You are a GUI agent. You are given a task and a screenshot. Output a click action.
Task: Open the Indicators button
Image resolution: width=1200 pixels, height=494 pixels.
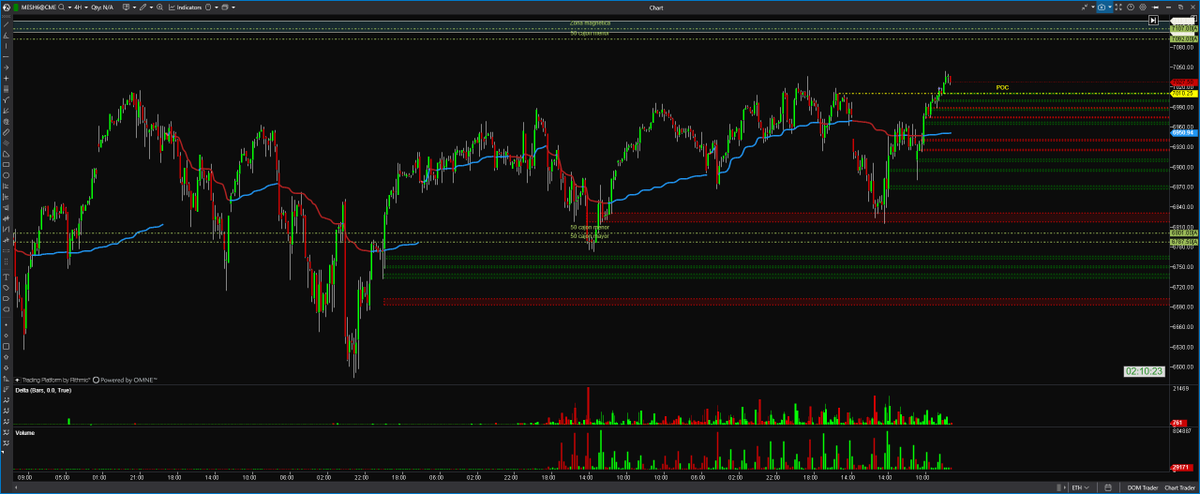click(185, 7)
